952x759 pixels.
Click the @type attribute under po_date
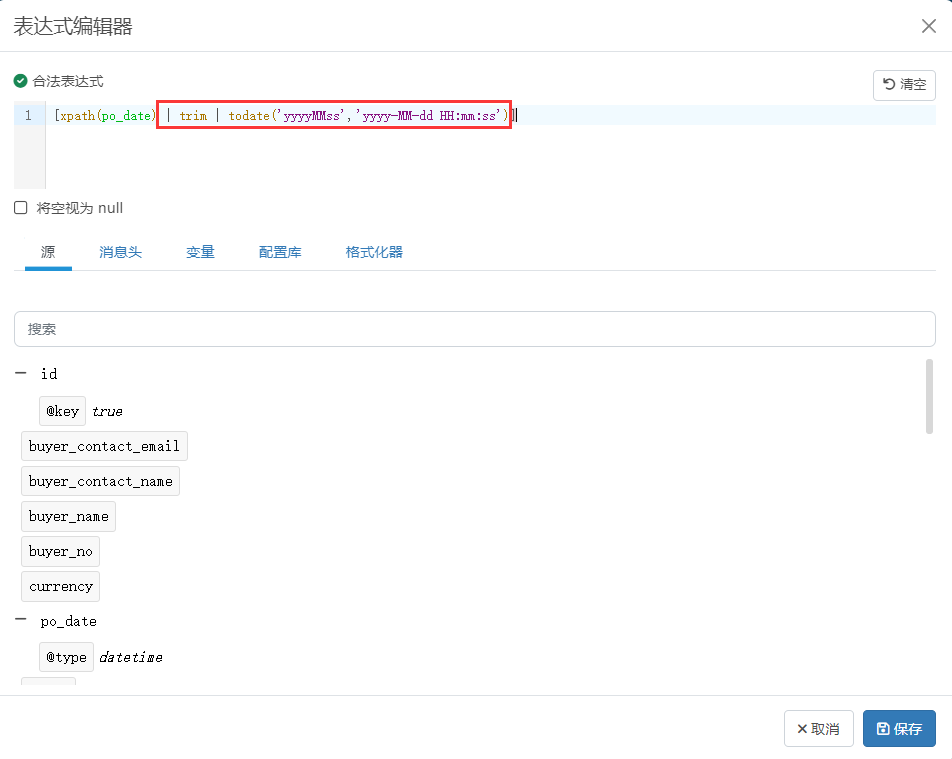coord(66,657)
